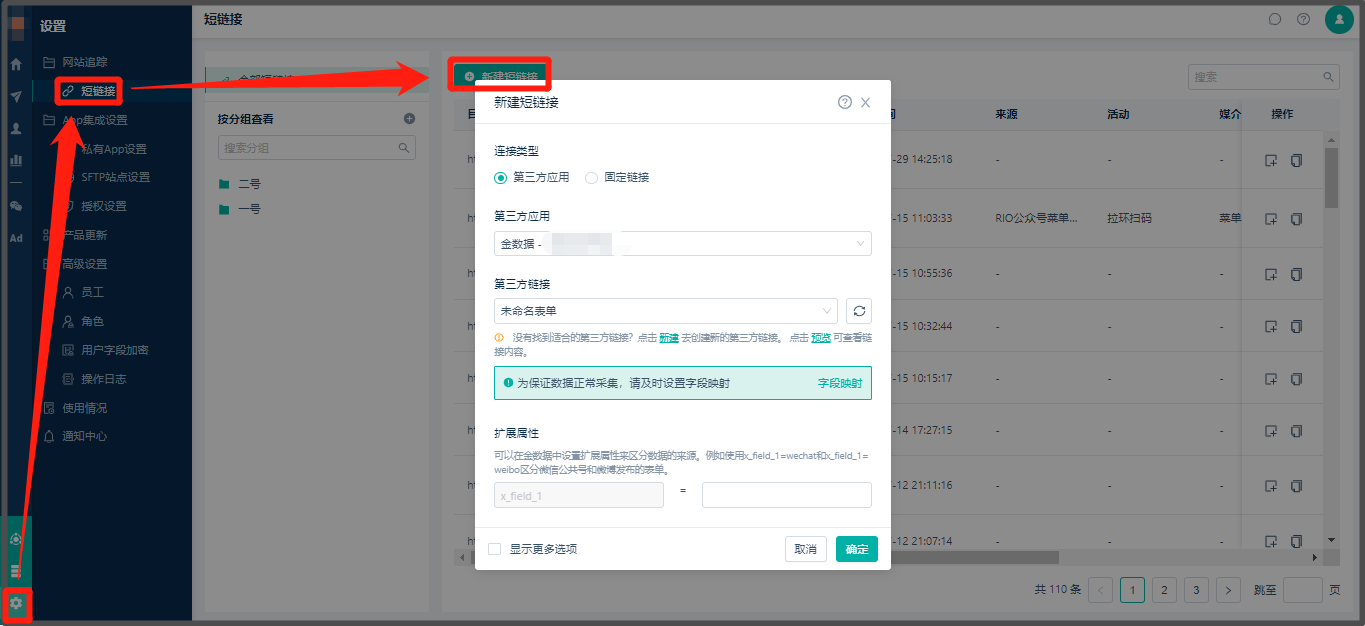Image resolution: width=1365 pixels, height=626 pixels.
Task: Click the search magnifier in 搜索分组 box
Action: click(404, 148)
